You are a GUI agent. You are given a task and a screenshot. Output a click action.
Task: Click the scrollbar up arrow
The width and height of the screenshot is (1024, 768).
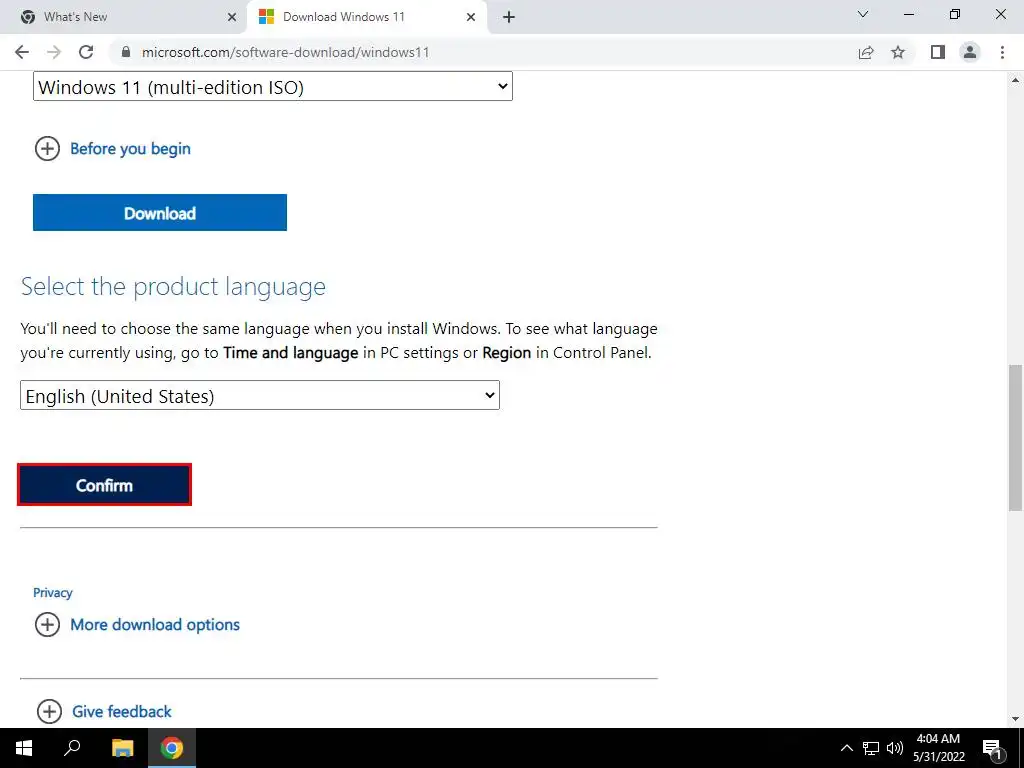pyautogui.click(x=1015, y=80)
